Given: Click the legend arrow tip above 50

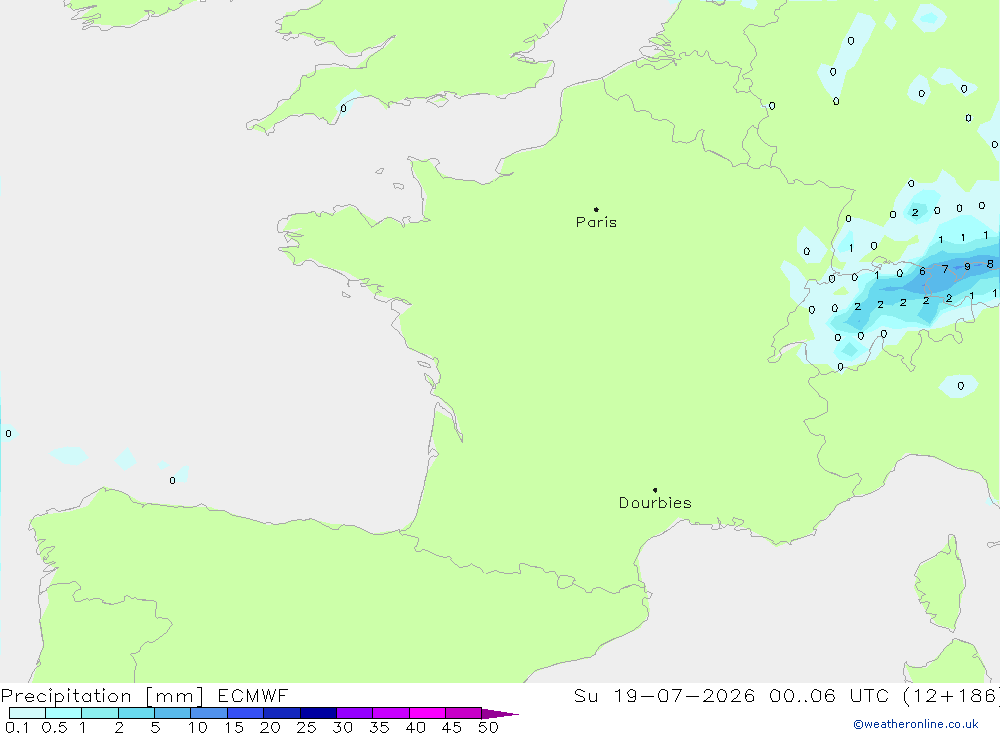Looking at the screenshot, I should pyautogui.click(x=500, y=713).
